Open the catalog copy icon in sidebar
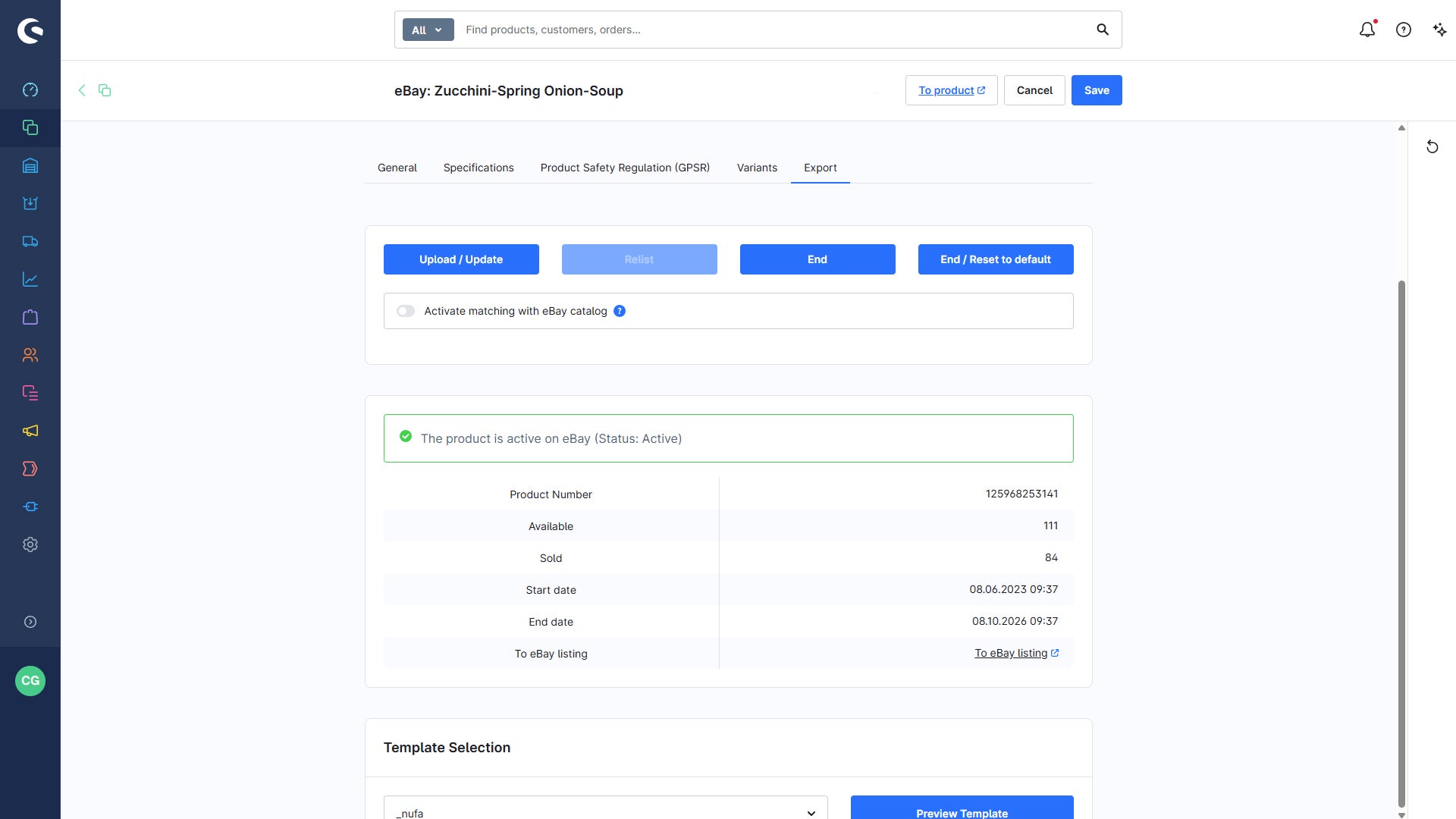The width and height of the screenshot is (1456, 819). tap(30, 127)
